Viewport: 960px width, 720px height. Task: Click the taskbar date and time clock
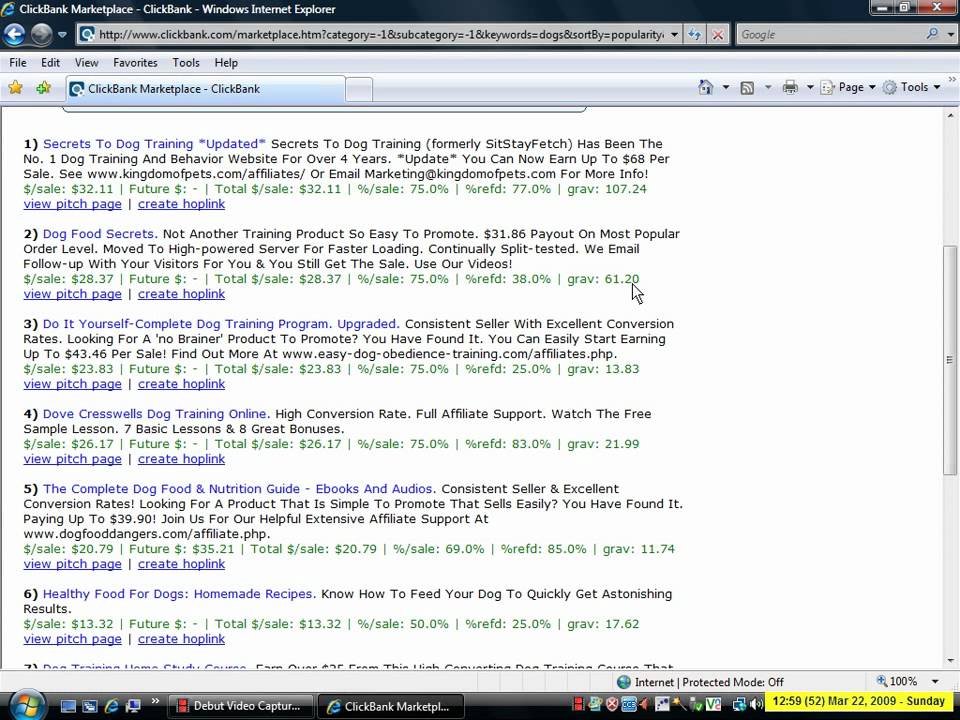click(859, 701)
